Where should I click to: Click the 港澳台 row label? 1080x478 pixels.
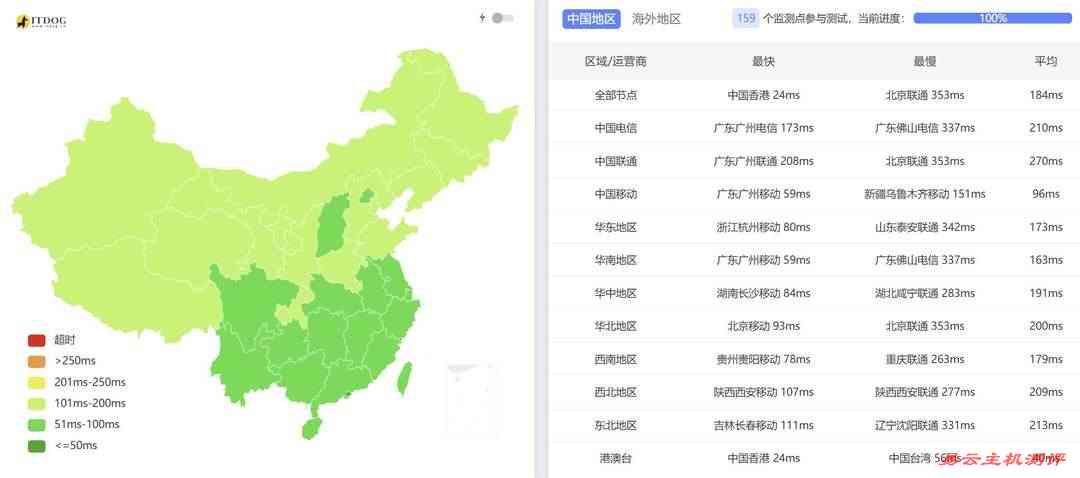[x=616, y=459]
